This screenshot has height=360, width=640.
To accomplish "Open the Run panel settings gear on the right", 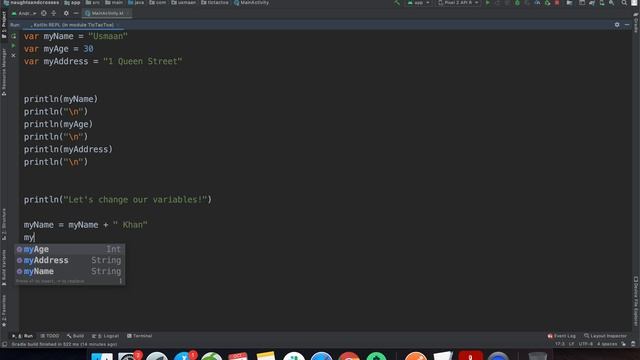I will [617, 25].
